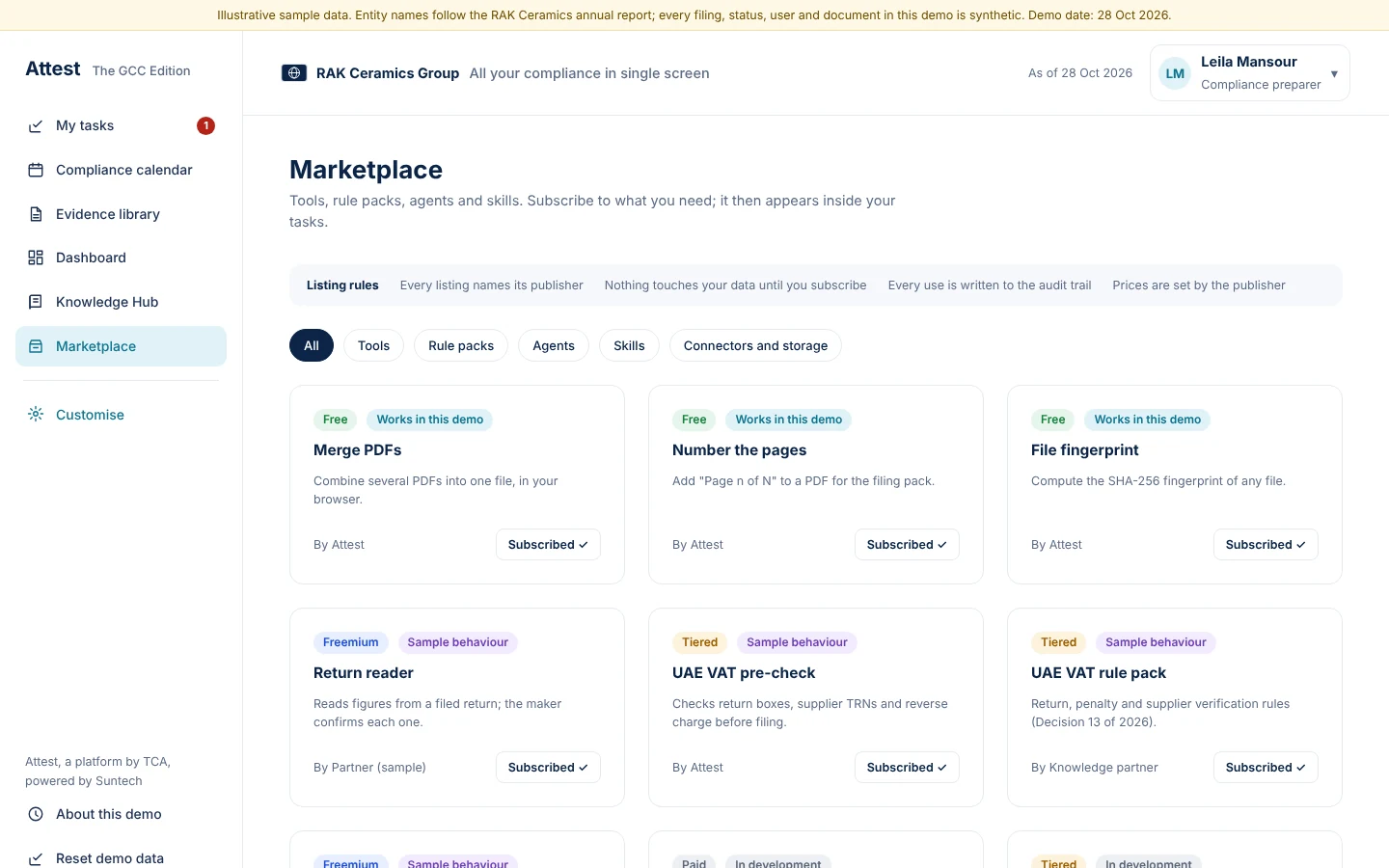Open the Number the pages listing title
This screenshot has height=868, width=1389.
[x=739, y=450]
